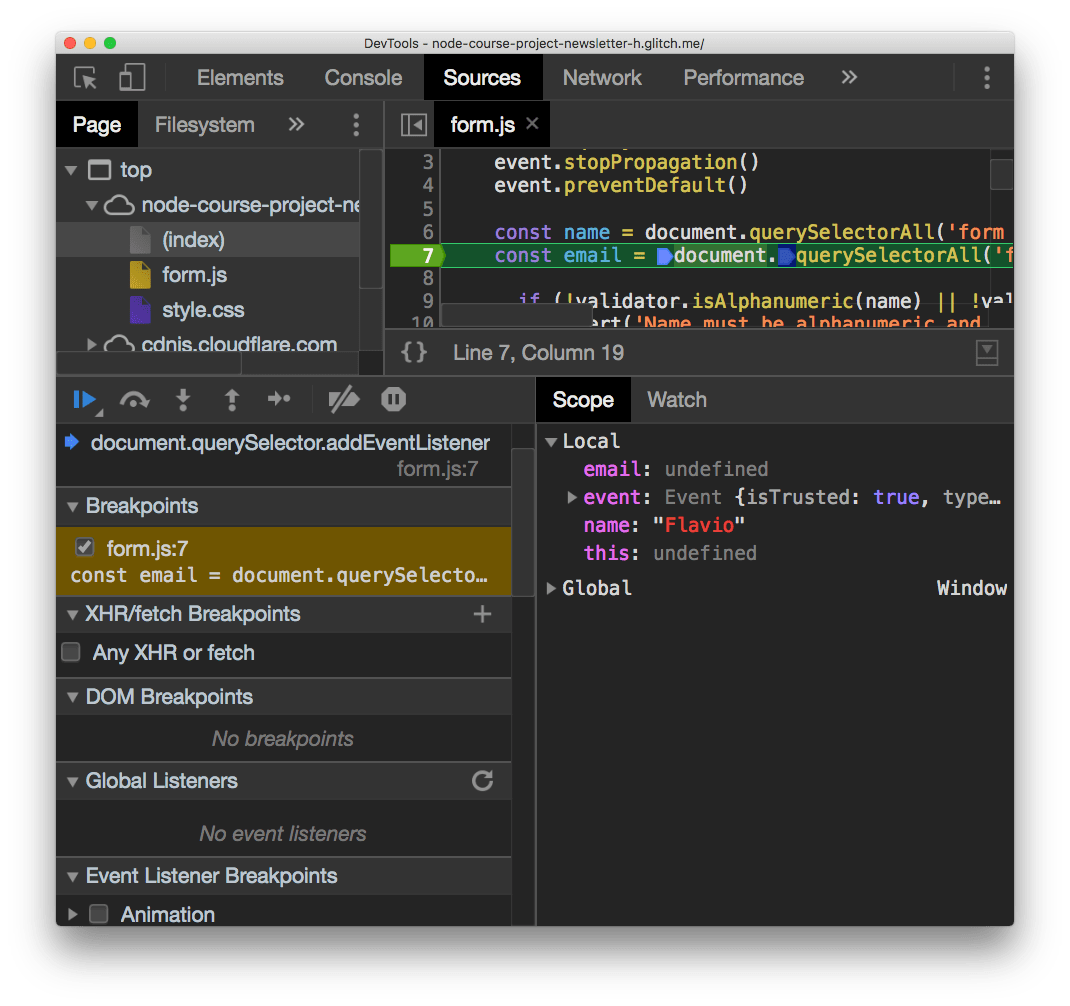This screenshot has width=1070, height=1006.
Task: Expand the Global scope section
Action: click(x=551, y=588)
